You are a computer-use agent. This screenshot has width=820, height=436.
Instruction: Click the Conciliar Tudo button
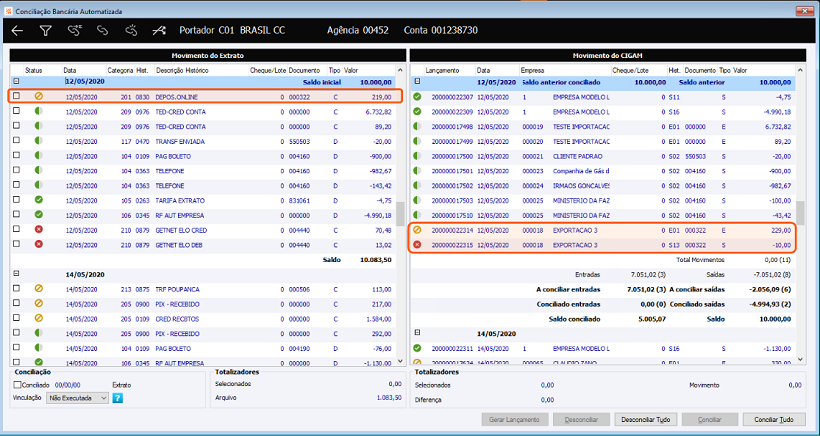775,420
